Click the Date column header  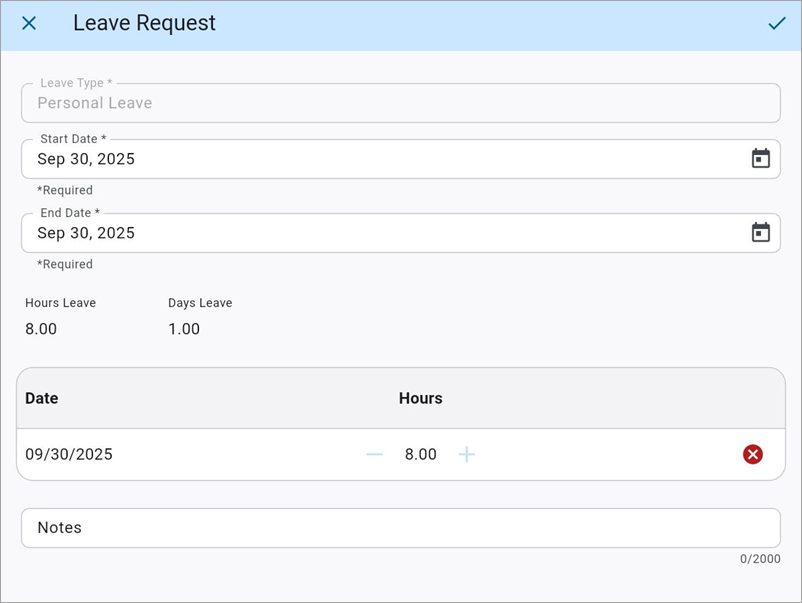click(x=42, y=398)
